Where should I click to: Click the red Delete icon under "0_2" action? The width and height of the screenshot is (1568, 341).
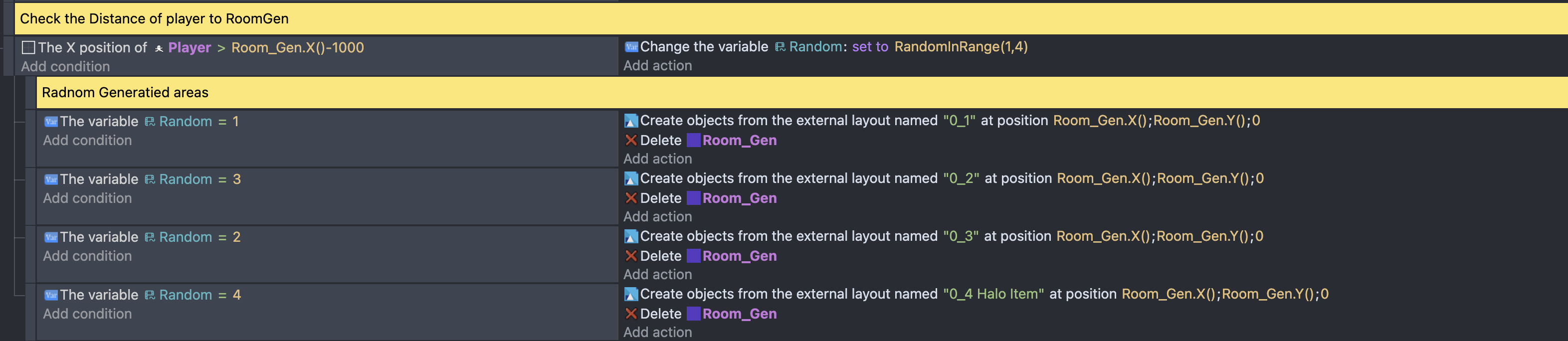(x=631, y=198)
